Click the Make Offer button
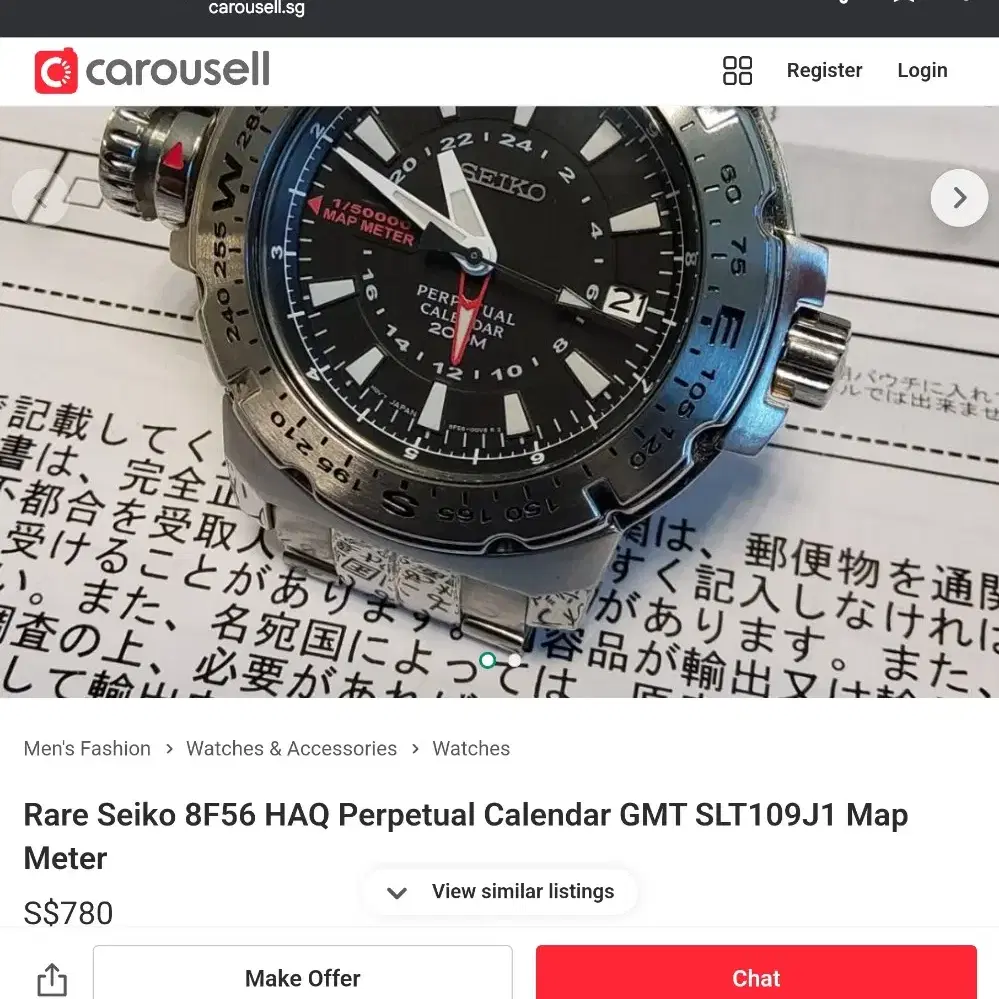This screenshot has height=999, width=999. point(303,977)
